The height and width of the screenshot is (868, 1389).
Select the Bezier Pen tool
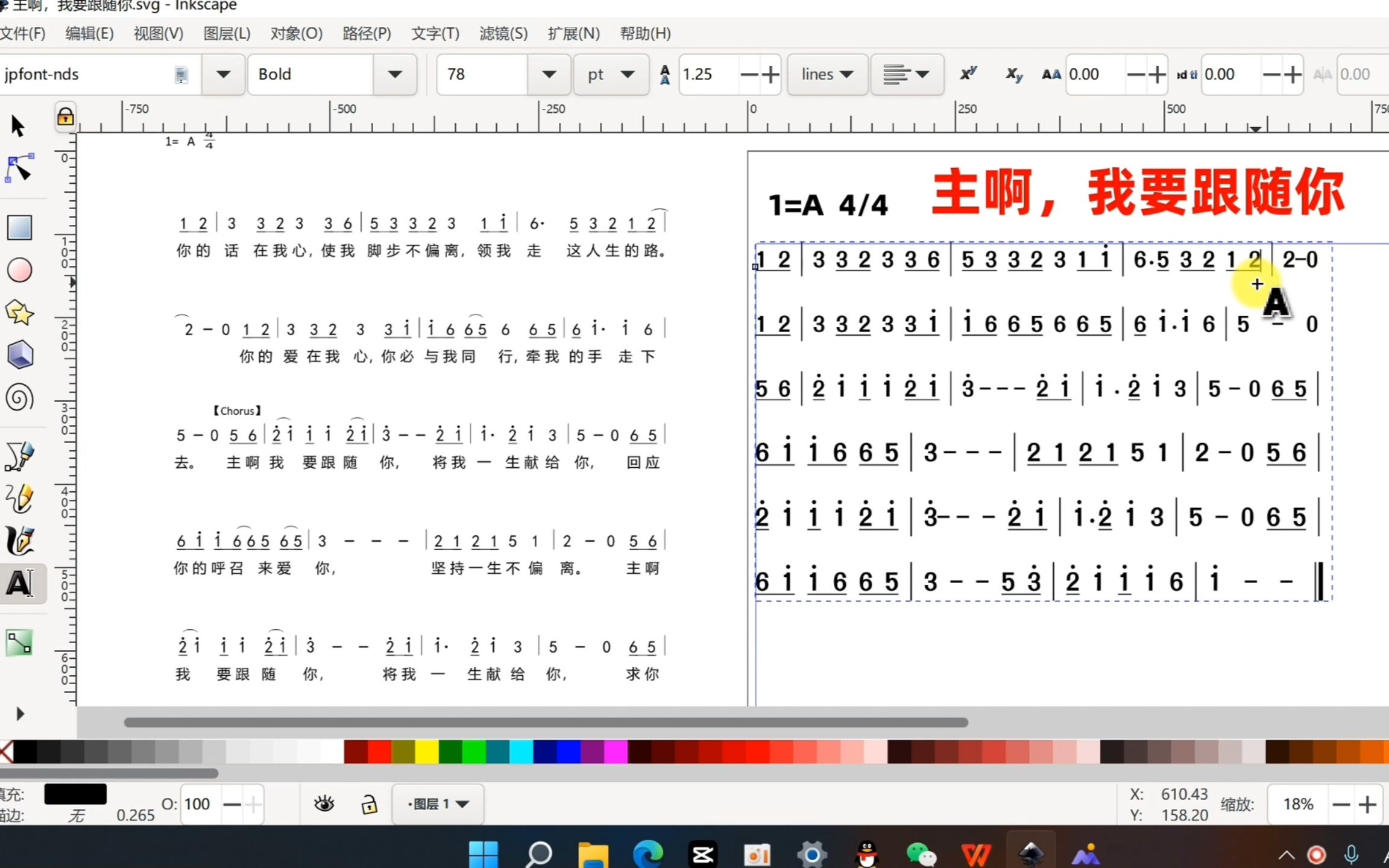19,456
